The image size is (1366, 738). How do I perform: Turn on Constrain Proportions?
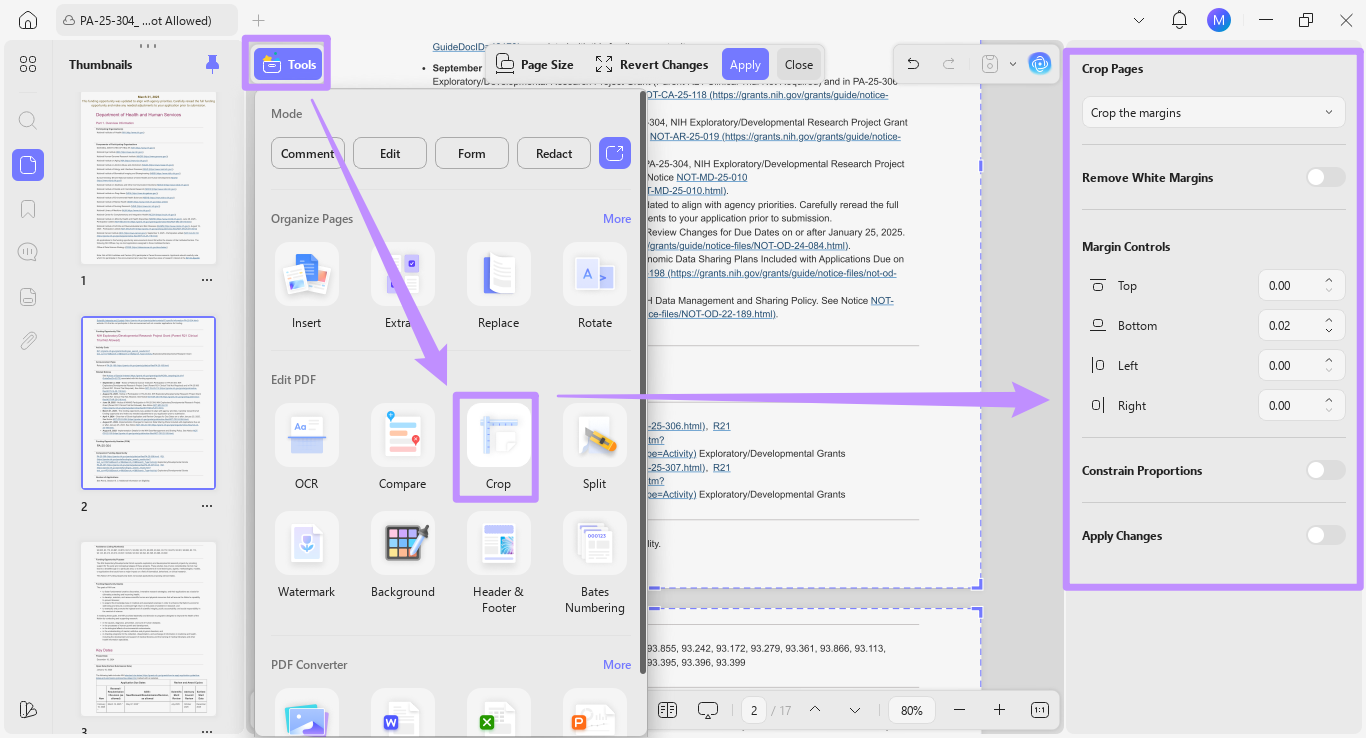click(x=1326, y=470)
